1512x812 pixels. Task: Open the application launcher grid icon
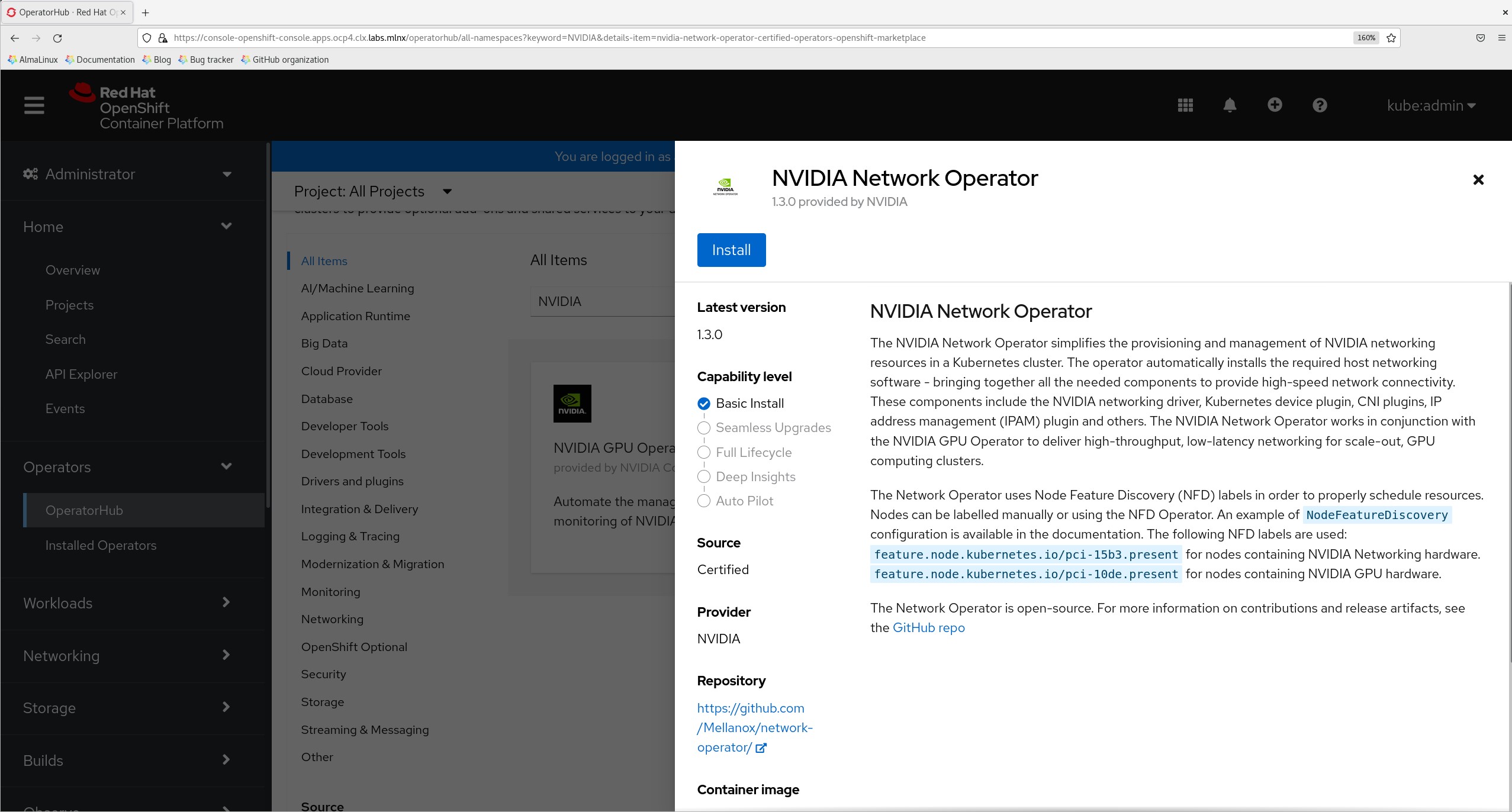click(x=1185, y=105)
